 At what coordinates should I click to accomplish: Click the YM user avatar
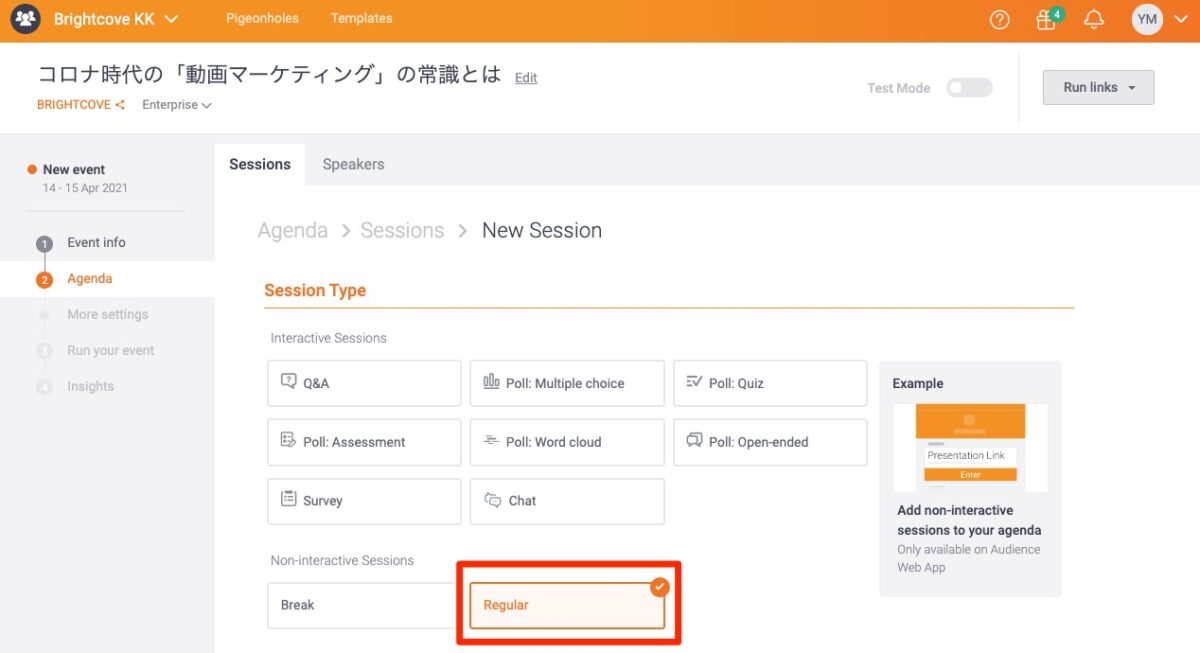click(x=1147, y=19)
